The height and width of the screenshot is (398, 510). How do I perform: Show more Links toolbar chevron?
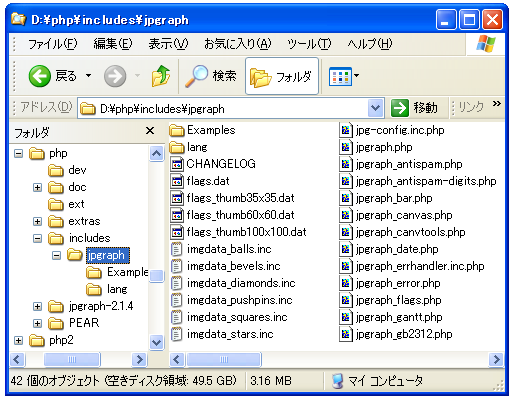497,103
